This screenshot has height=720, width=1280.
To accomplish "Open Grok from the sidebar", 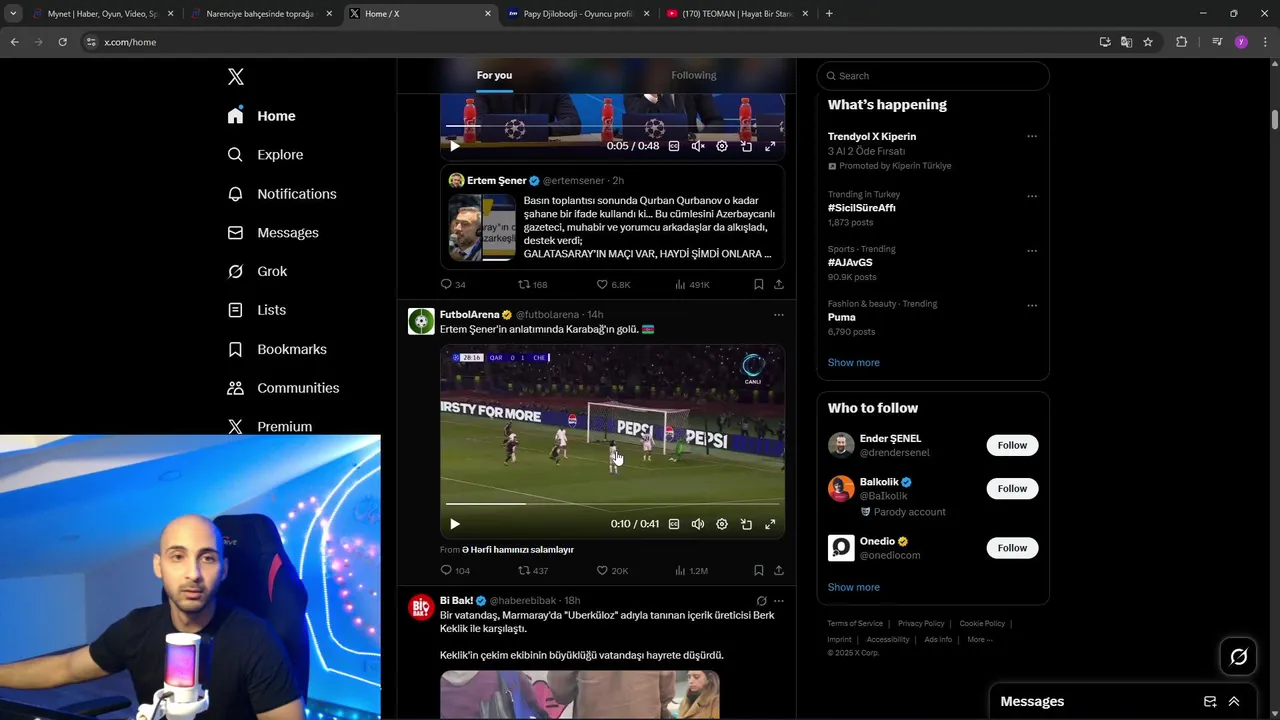I will tap(257, 271).
